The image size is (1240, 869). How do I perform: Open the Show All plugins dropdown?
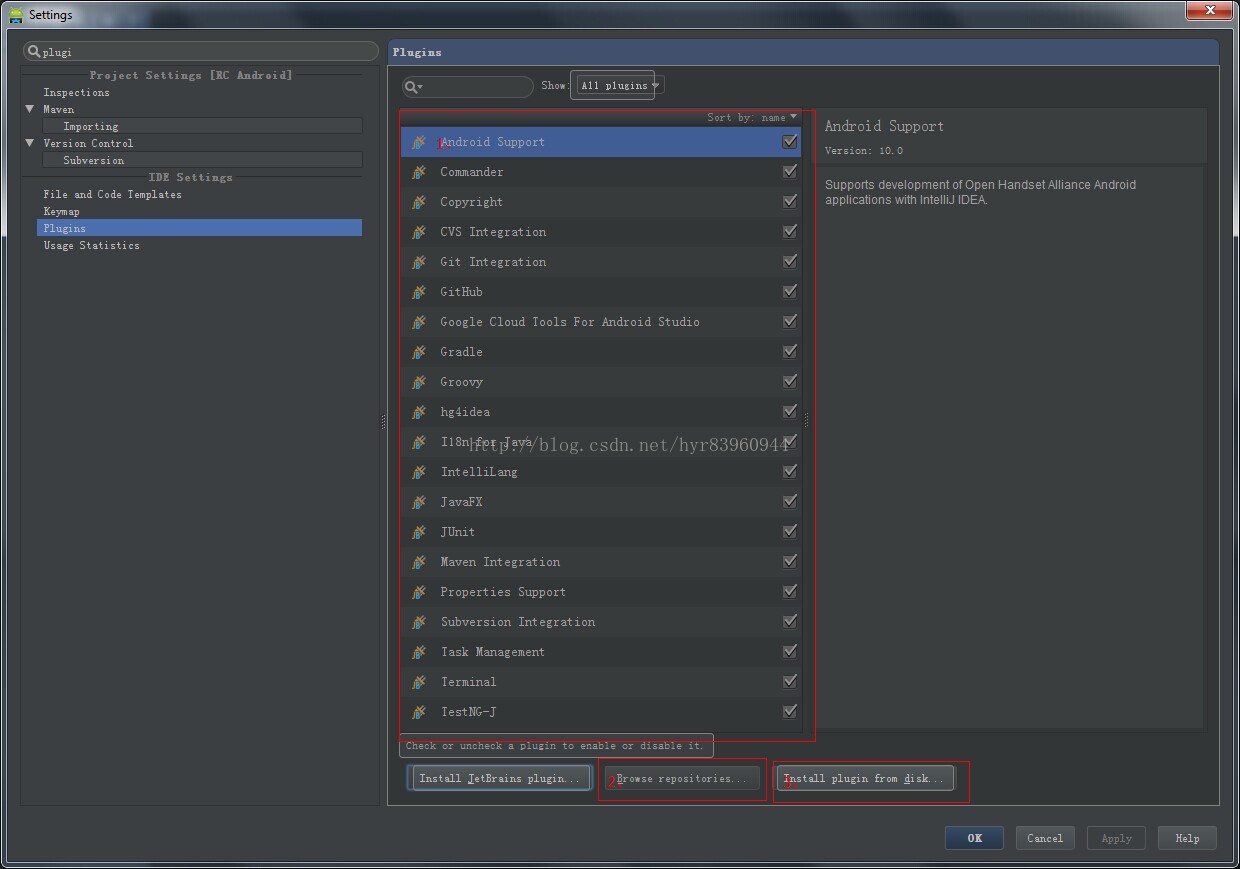619,85
